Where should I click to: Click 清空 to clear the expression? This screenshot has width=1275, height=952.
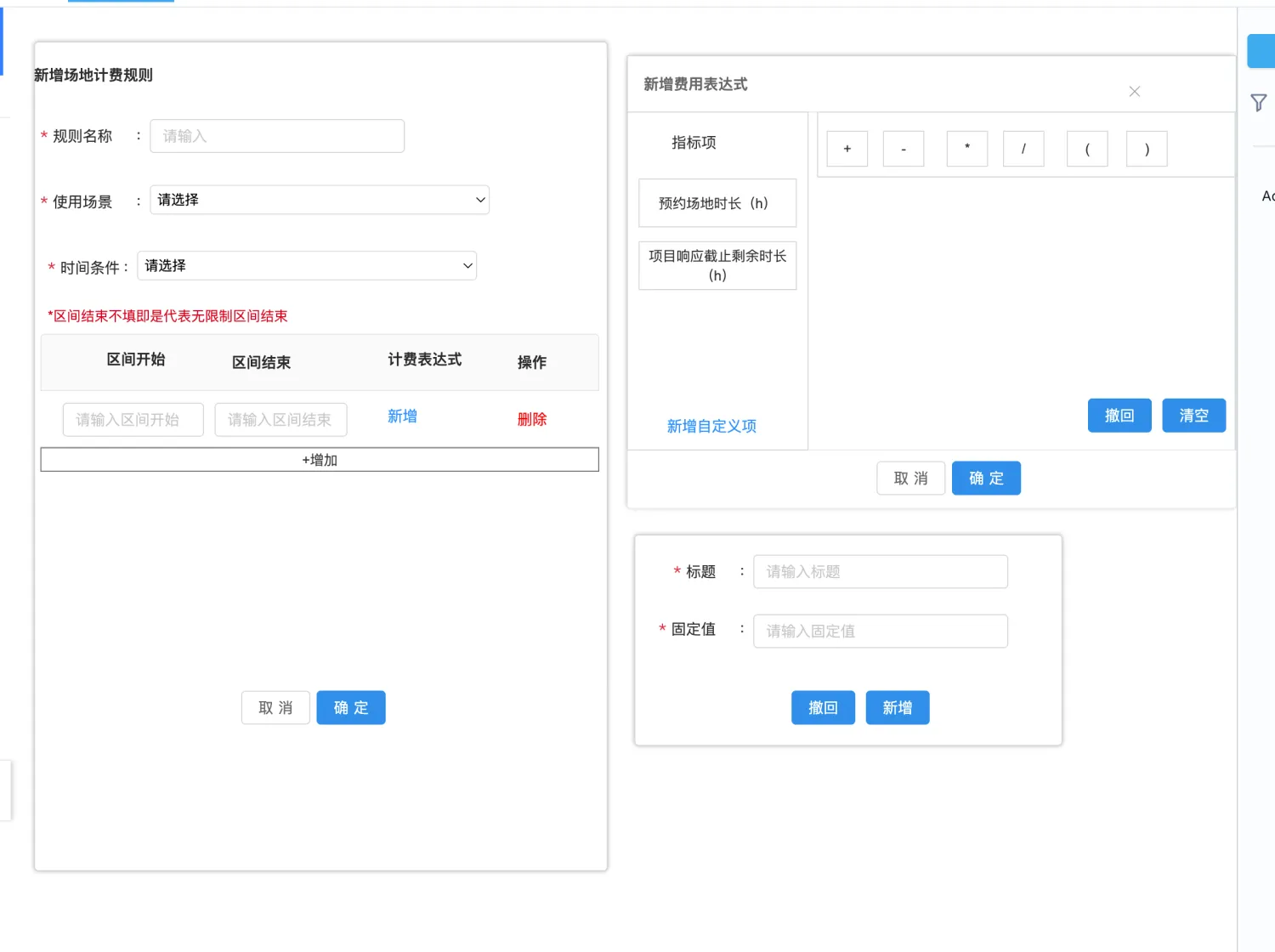click(1193, 415)
